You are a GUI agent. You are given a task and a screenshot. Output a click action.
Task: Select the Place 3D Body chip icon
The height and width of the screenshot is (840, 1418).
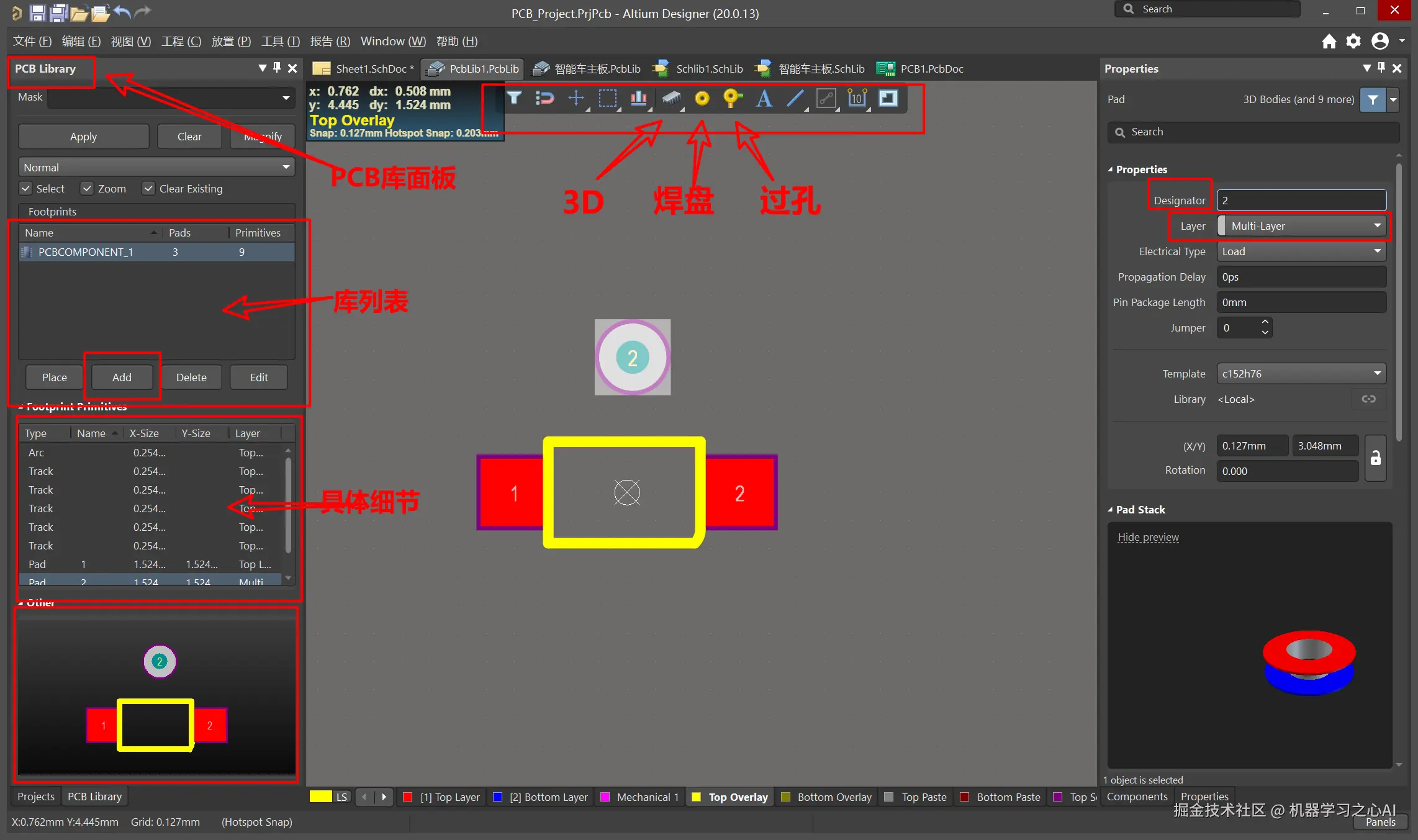click(671, 99)
